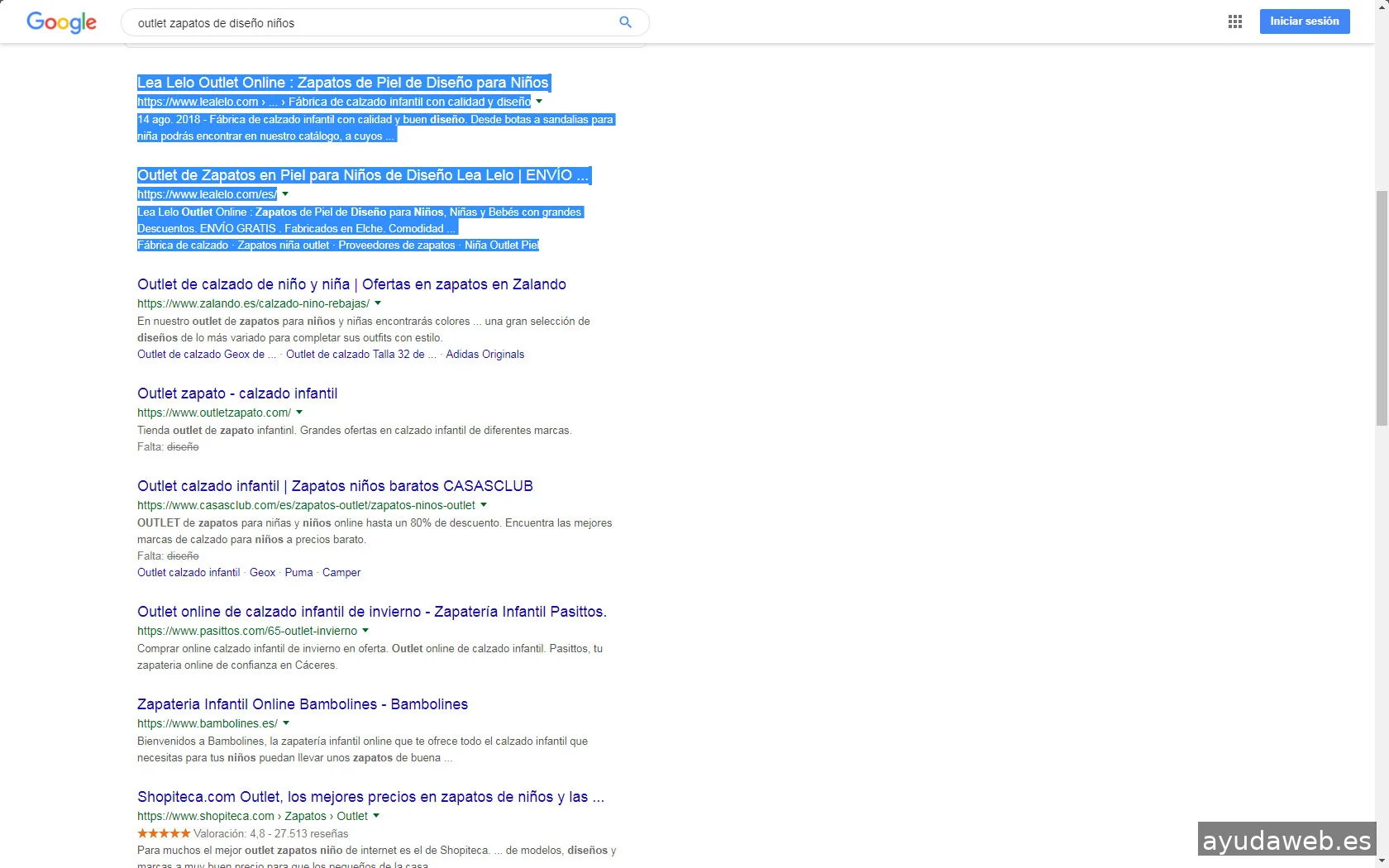Open the Google apps grid icon
Image resolution: width=1389 pixels, height=868 pixels.
coord(1235,22)
